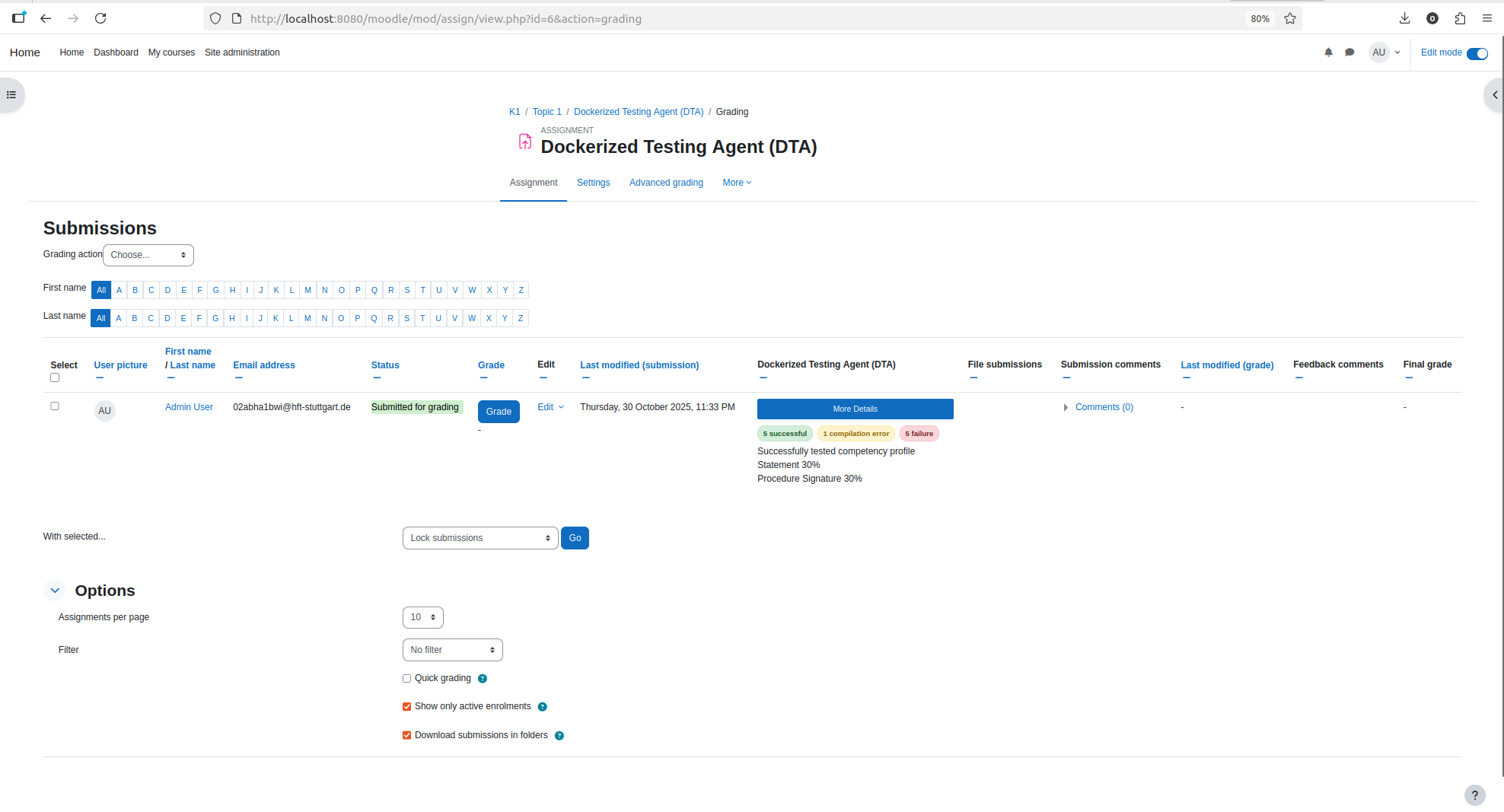Toggle the Edit mode switch

1477,53
